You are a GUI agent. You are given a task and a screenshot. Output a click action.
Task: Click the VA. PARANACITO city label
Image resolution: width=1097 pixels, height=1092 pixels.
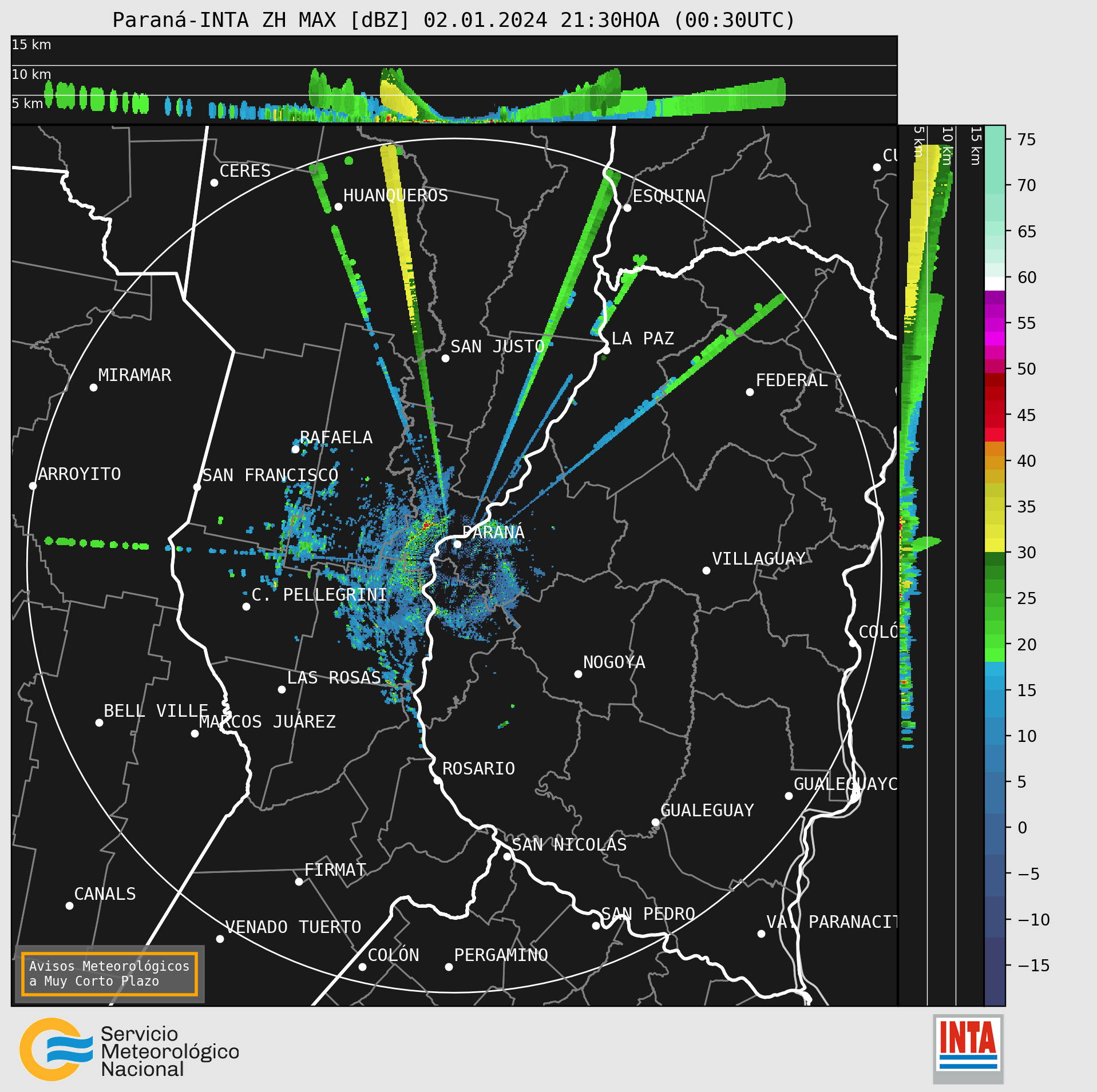(x=831, y=922)
